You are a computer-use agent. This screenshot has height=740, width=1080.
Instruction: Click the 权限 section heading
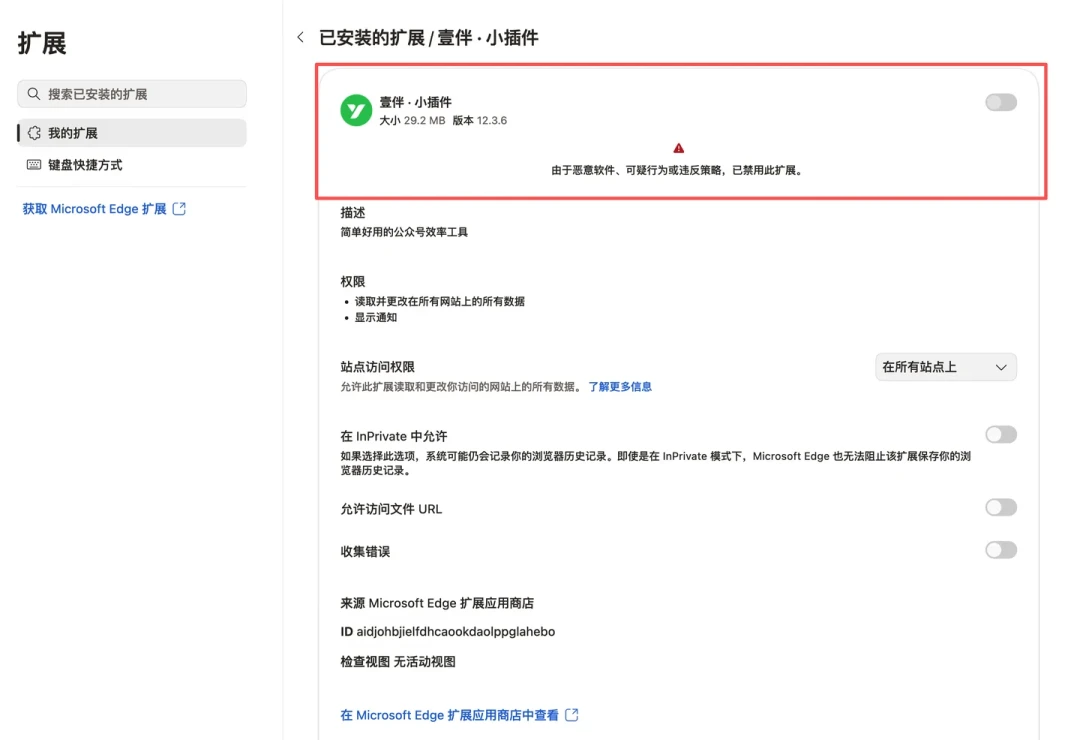click(x=353, y=282)
